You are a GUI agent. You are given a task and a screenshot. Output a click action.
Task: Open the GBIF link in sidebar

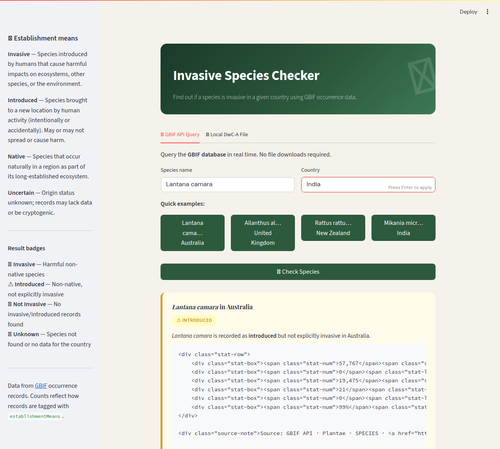click(x=41, y=386)
